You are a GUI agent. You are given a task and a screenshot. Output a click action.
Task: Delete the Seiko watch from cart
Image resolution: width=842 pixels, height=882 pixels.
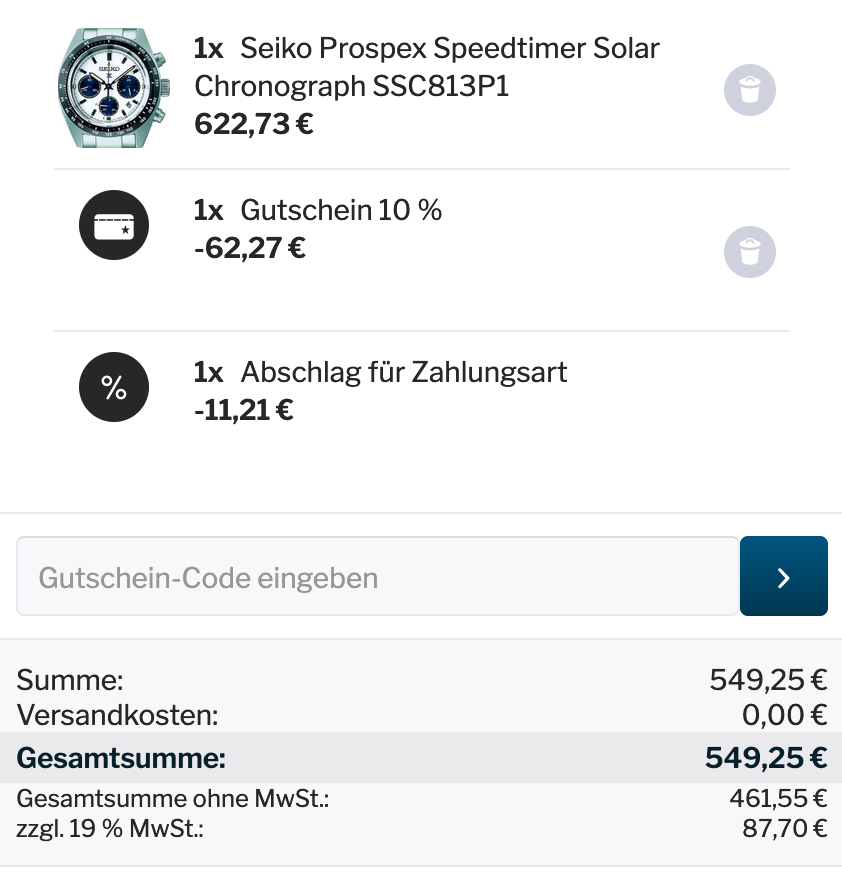(x=749, y=90)
